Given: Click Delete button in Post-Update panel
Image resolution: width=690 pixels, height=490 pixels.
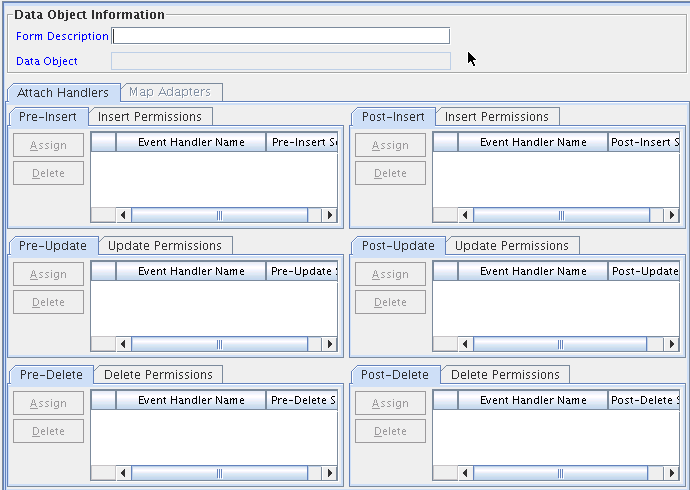Looking at the screenshot, I should [390, 302].
